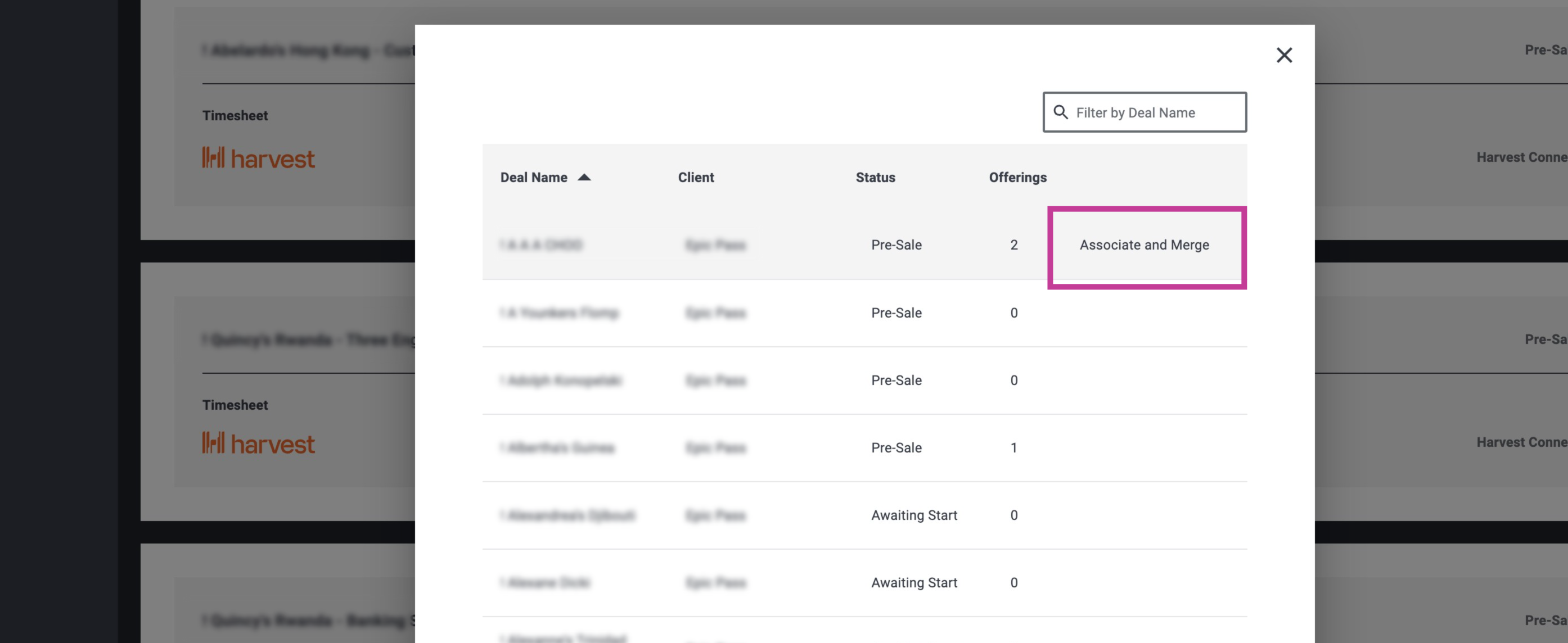Focus the Filter by Deal Name field

click(1145, 112)
